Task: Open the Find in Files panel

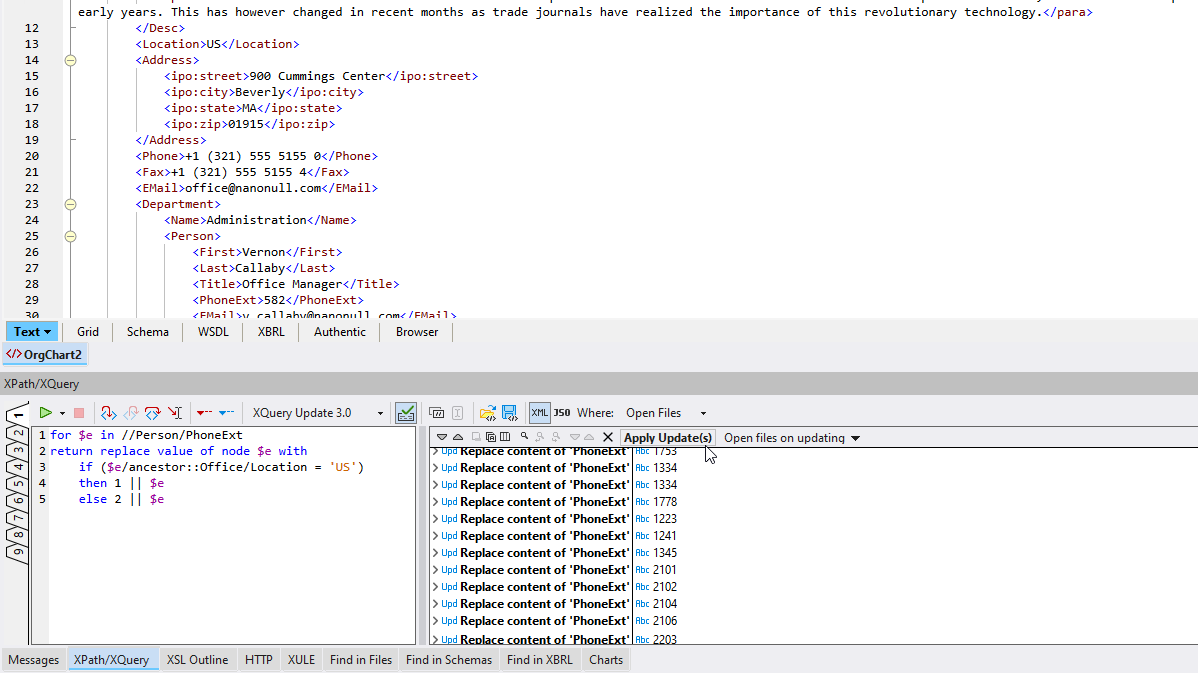Action: [360, 659]
